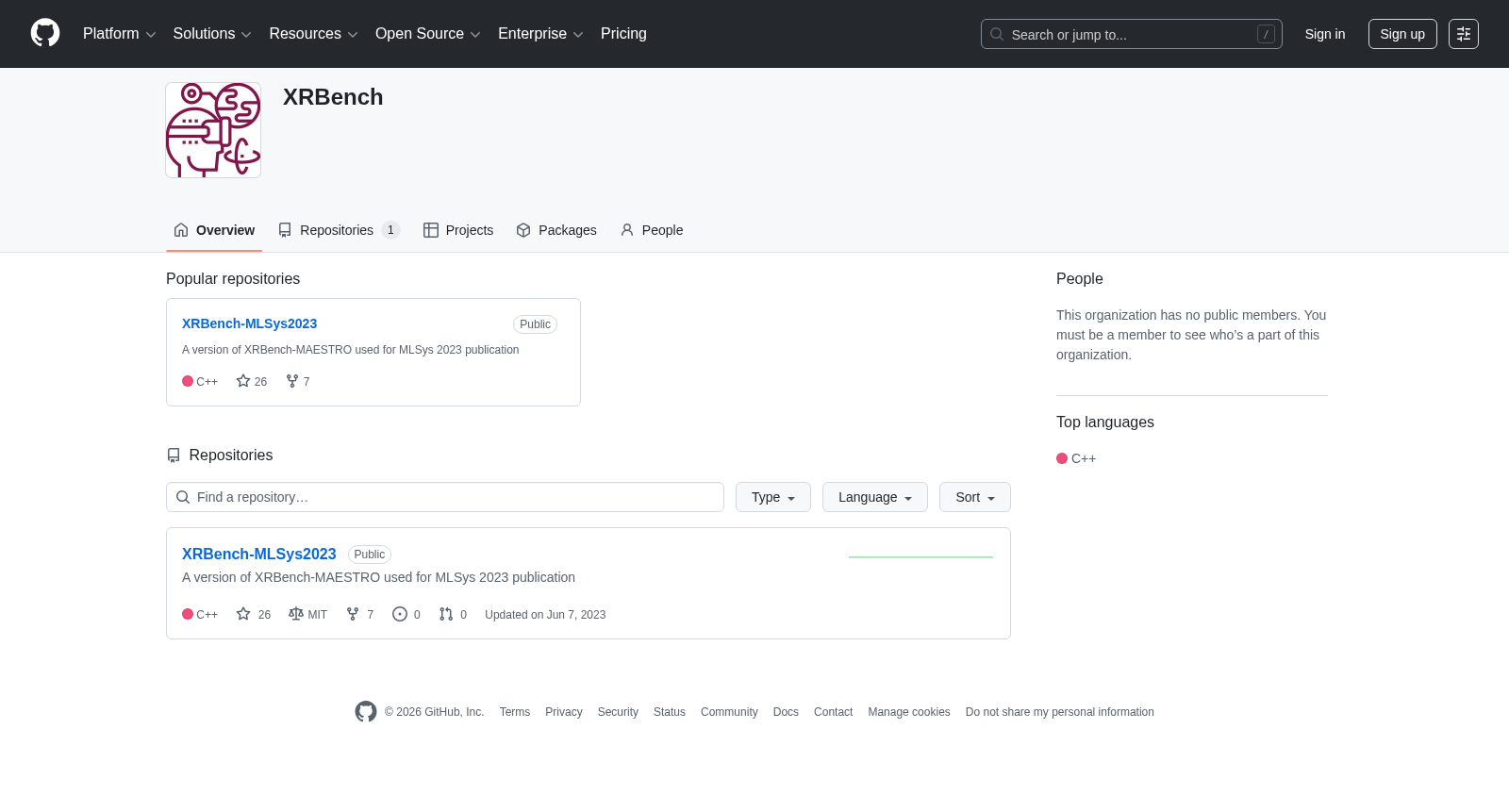Open the Status footer link
The width and height of the screenshot is (1509, 812).
point(670,712)
